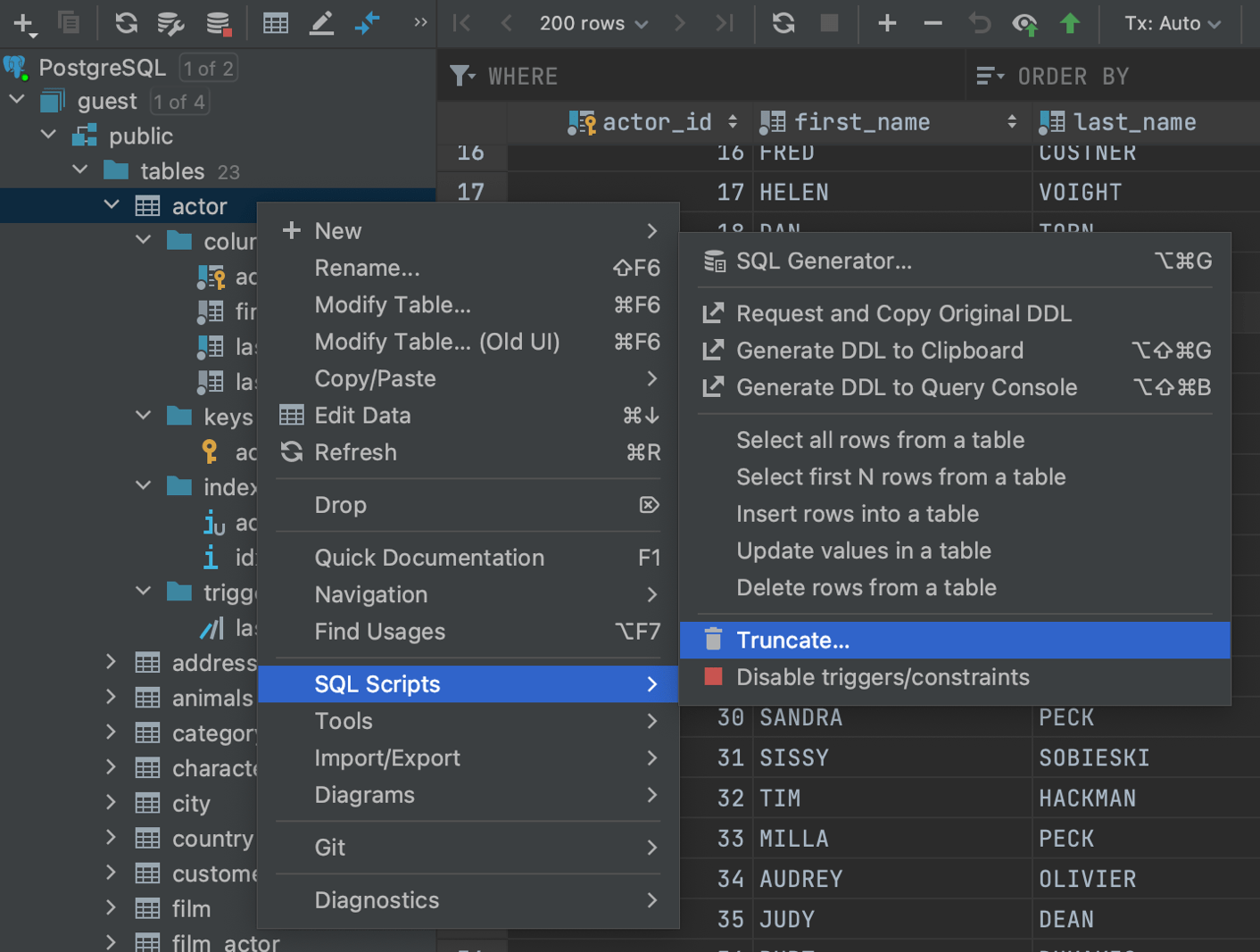This screenshot has height=952, width=1260.
Task: Sort the first_name column
Action: click(x=1012, y=121)
